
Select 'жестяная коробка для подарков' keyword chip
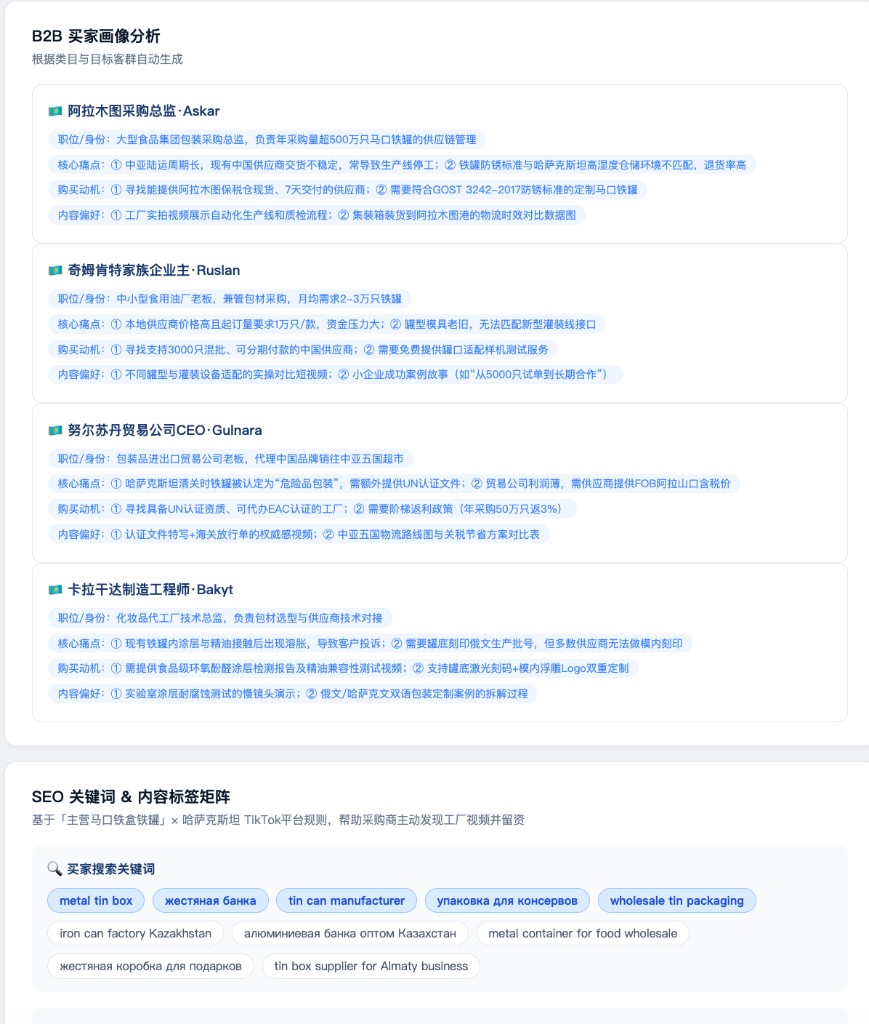tap(151, 966)
